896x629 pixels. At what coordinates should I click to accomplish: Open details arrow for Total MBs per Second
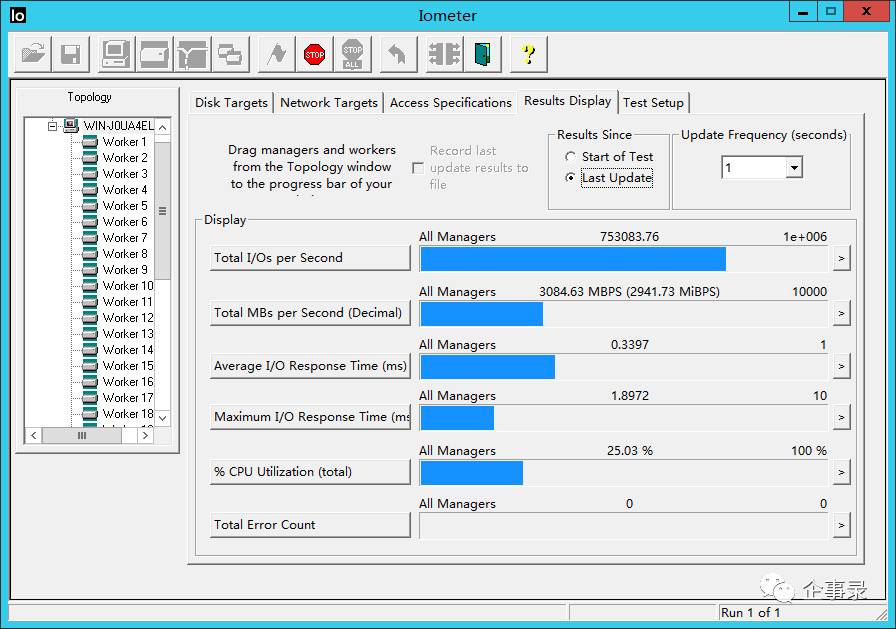pyautogui.click(x=841, y=313)
